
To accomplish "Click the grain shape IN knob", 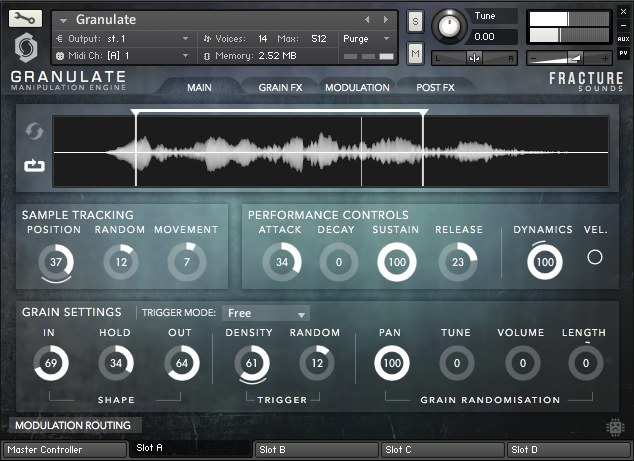I will 51,363.
